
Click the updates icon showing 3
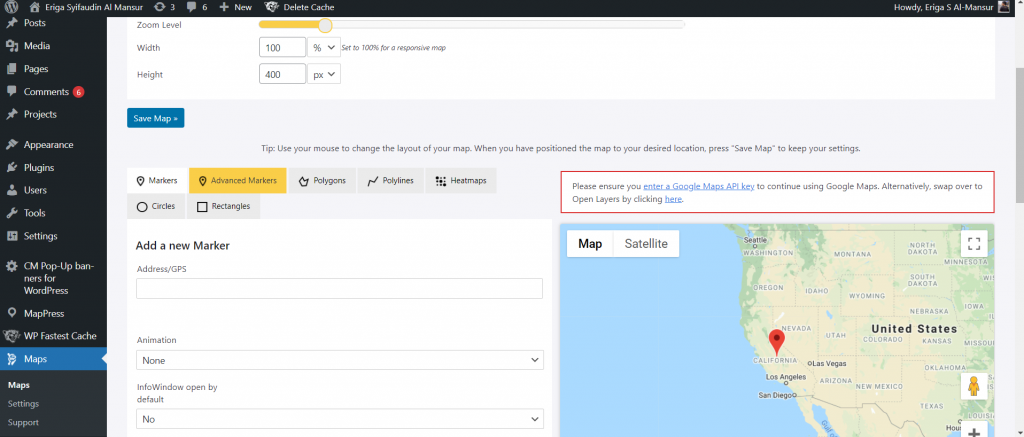164,7
